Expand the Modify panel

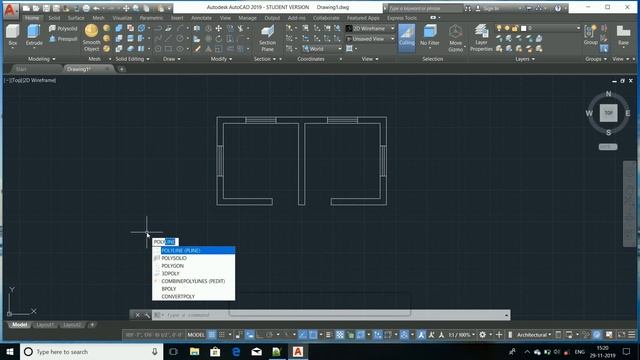(x=221, y=59)
